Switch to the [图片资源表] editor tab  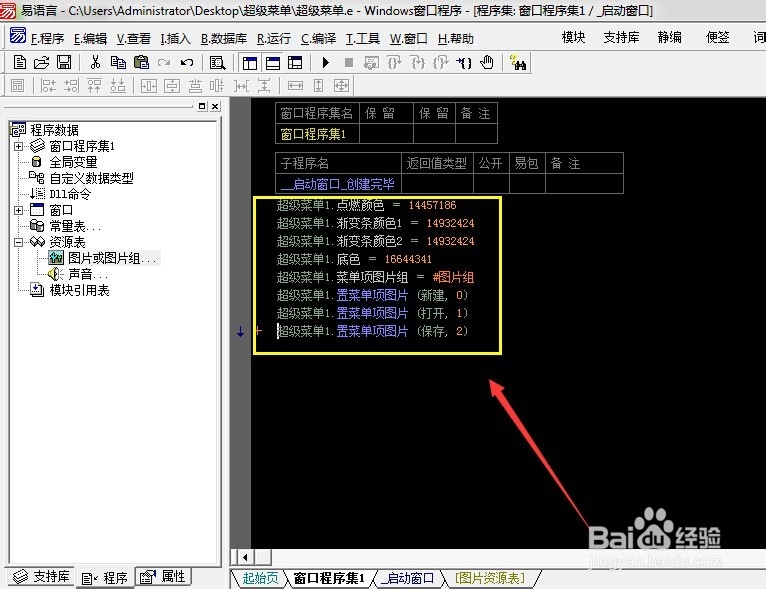[490, 578]
